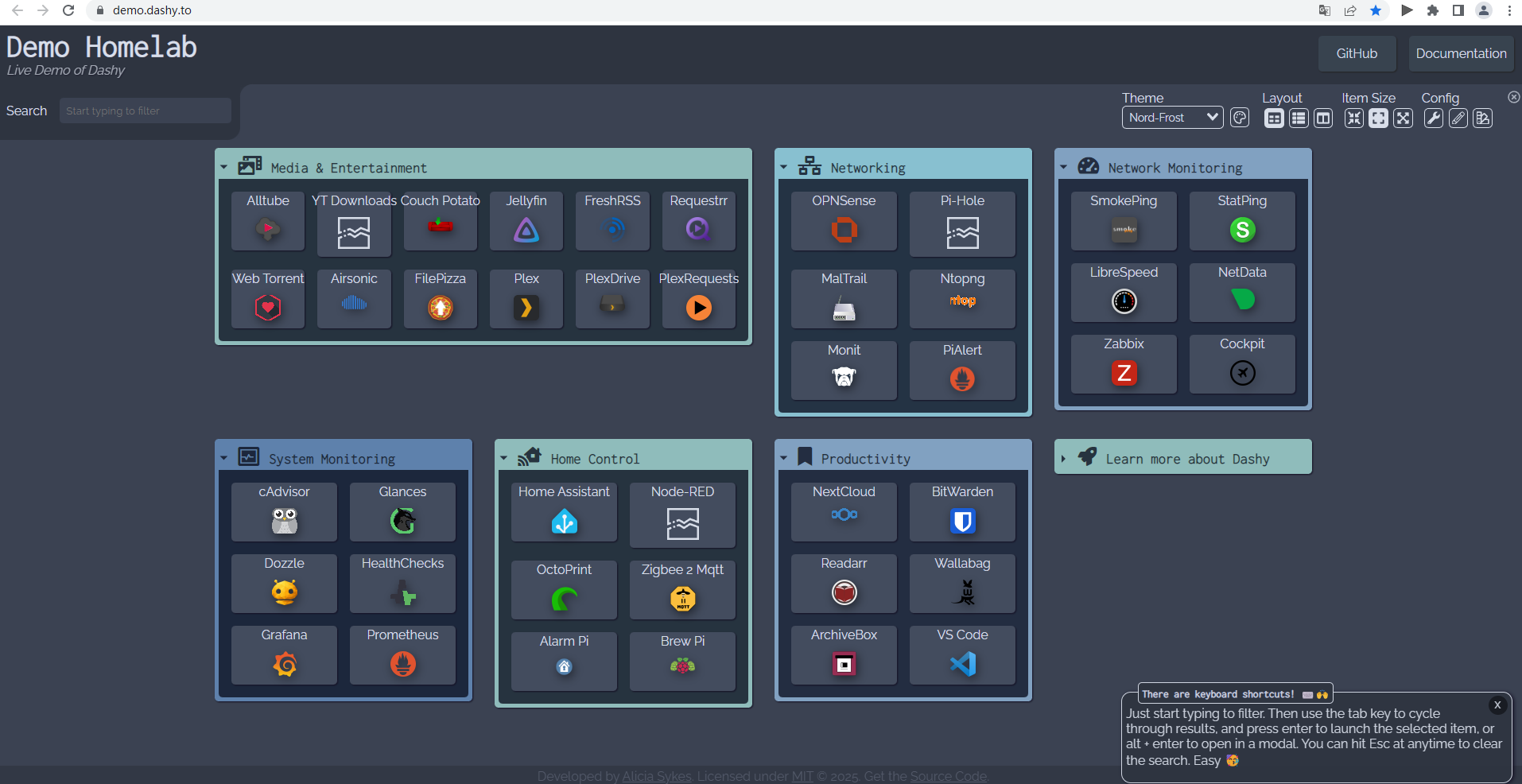Collapse the System Monitoring section
This screenshot has width=1522, height=784.
pyautogui.click(x=224, y=459)
